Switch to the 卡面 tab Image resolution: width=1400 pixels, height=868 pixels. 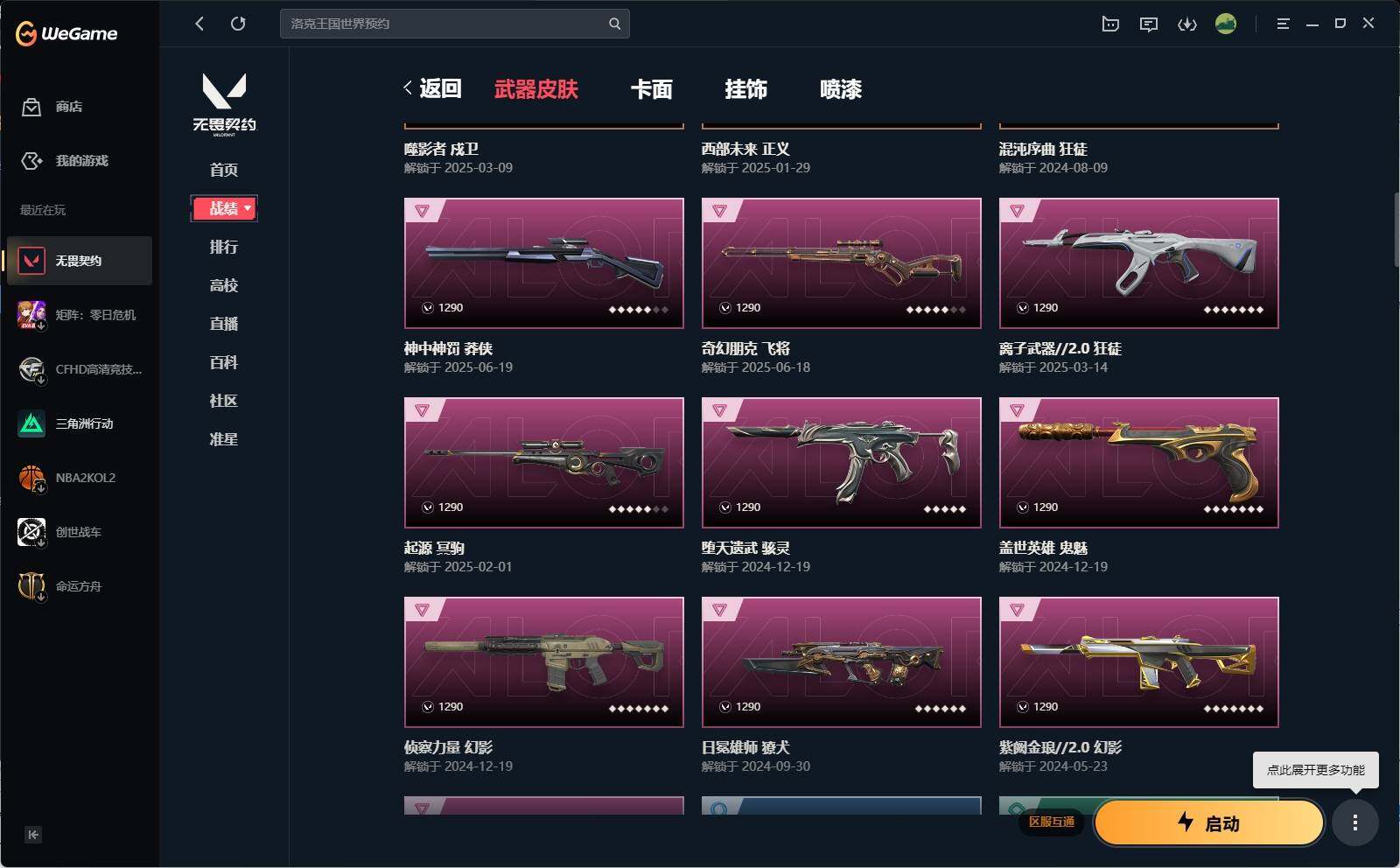(652, 89)
